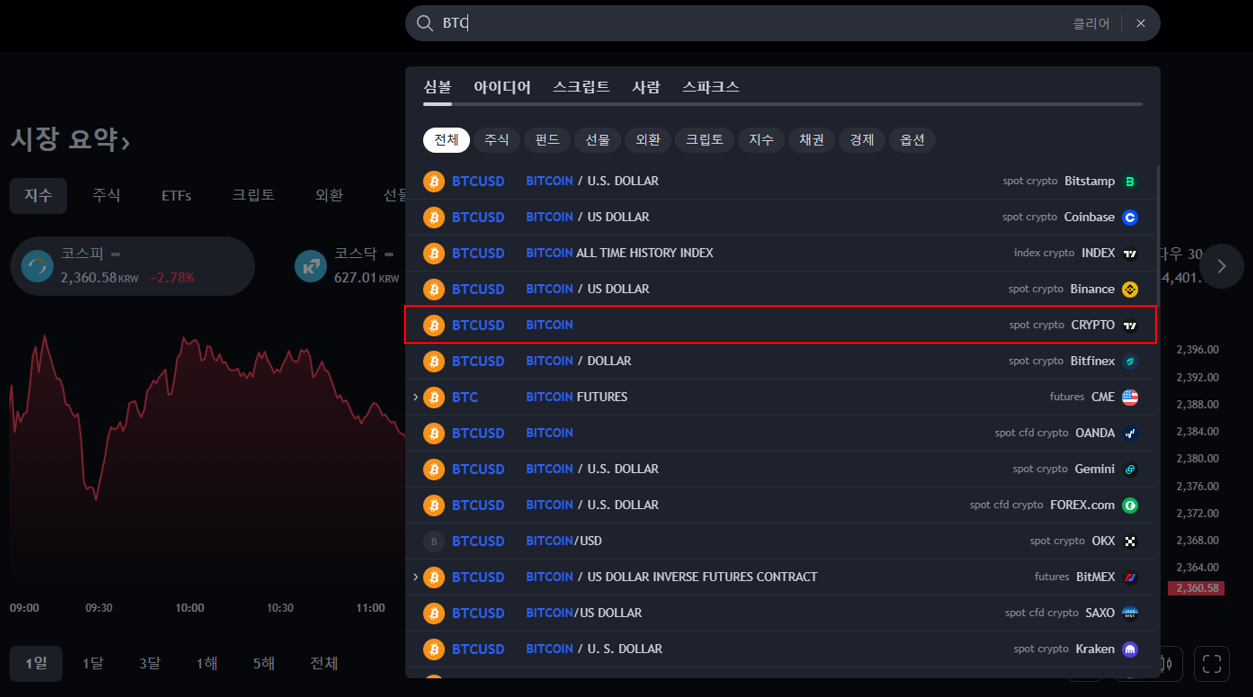Click the 2,360.58 red price label

tap(1194, 588)
